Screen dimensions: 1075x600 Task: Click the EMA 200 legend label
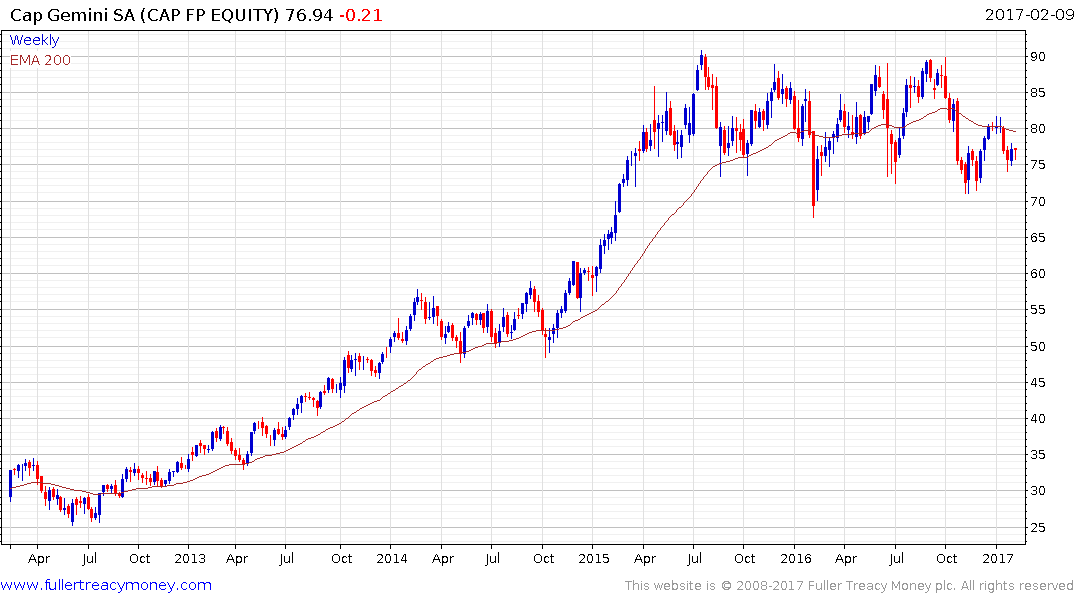[x=40, y=60]
